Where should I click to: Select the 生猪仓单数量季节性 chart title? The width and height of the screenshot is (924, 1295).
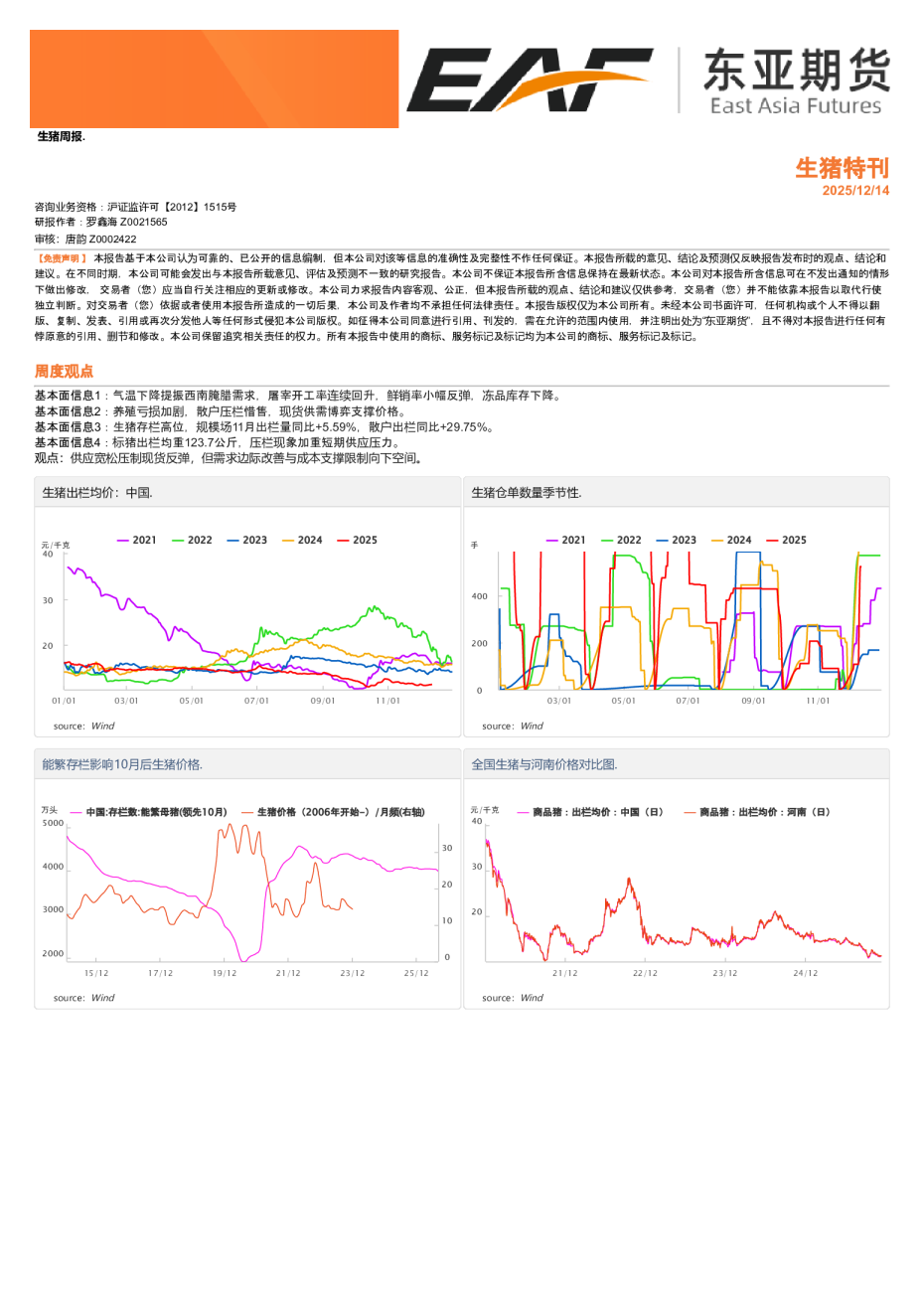tap(527, 492)
